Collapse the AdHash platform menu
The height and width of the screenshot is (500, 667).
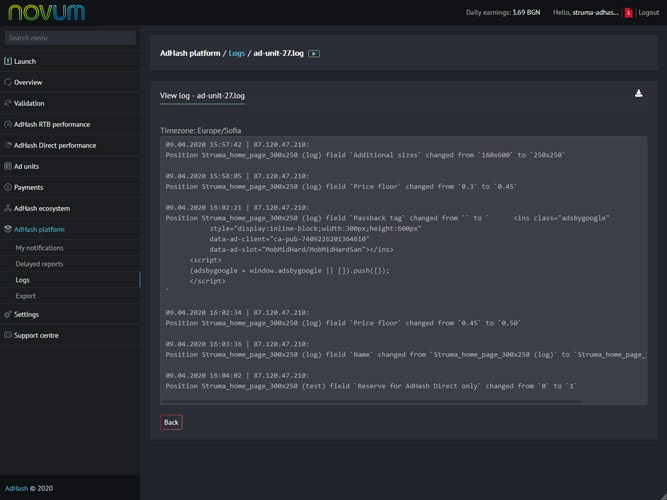click(x=70, y=229)
